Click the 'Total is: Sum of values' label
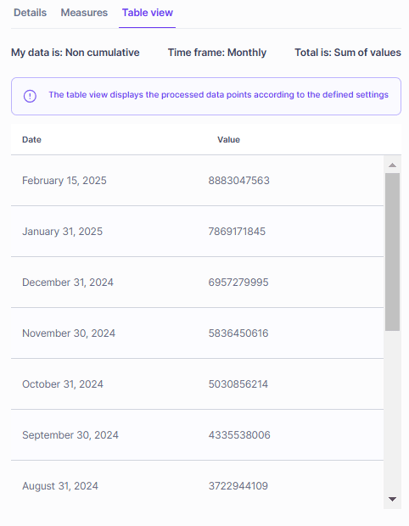Viewport: 409px width, 526px height. coord(348,53)
